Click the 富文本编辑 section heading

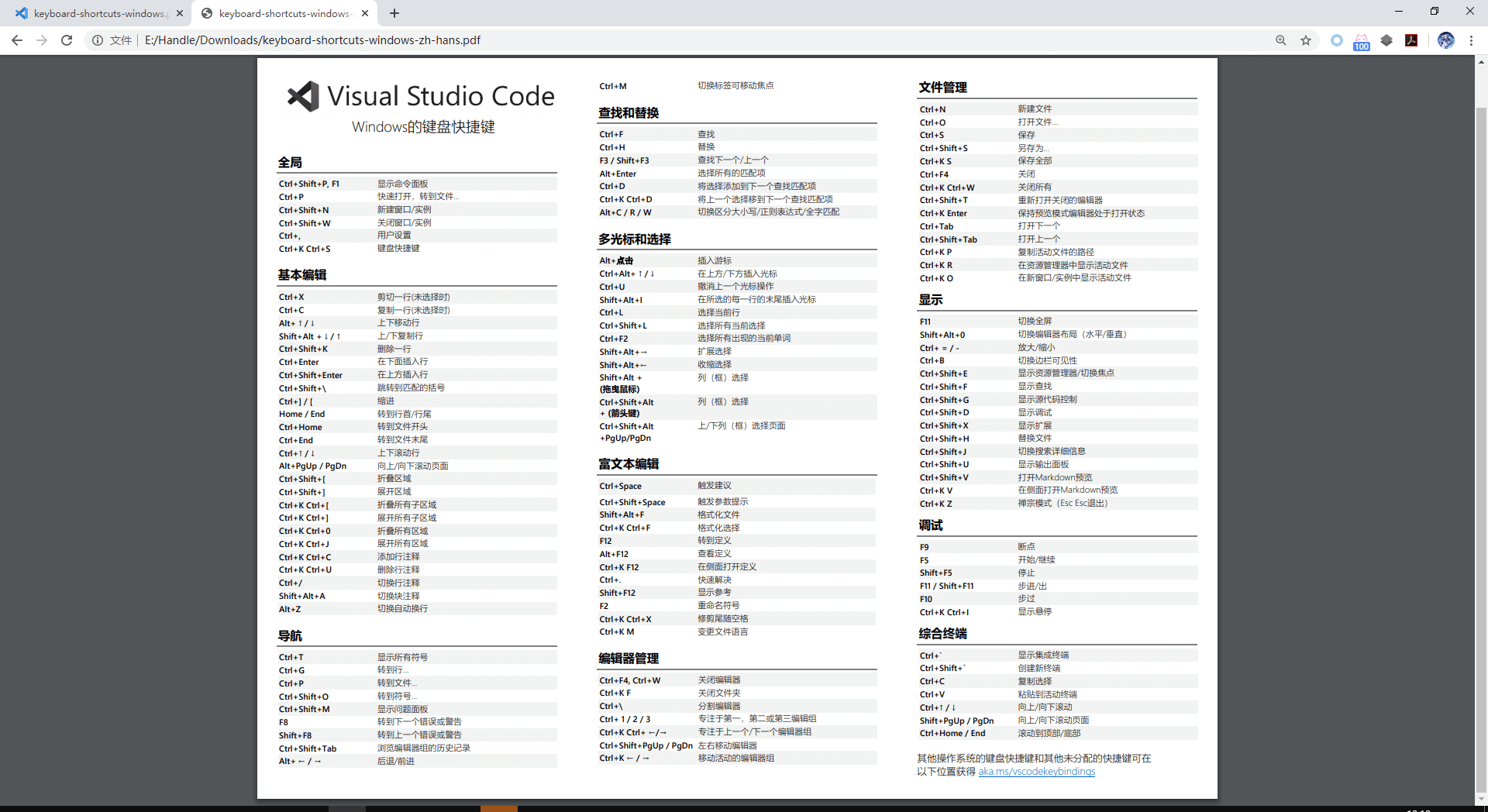(x=629, y=464)
